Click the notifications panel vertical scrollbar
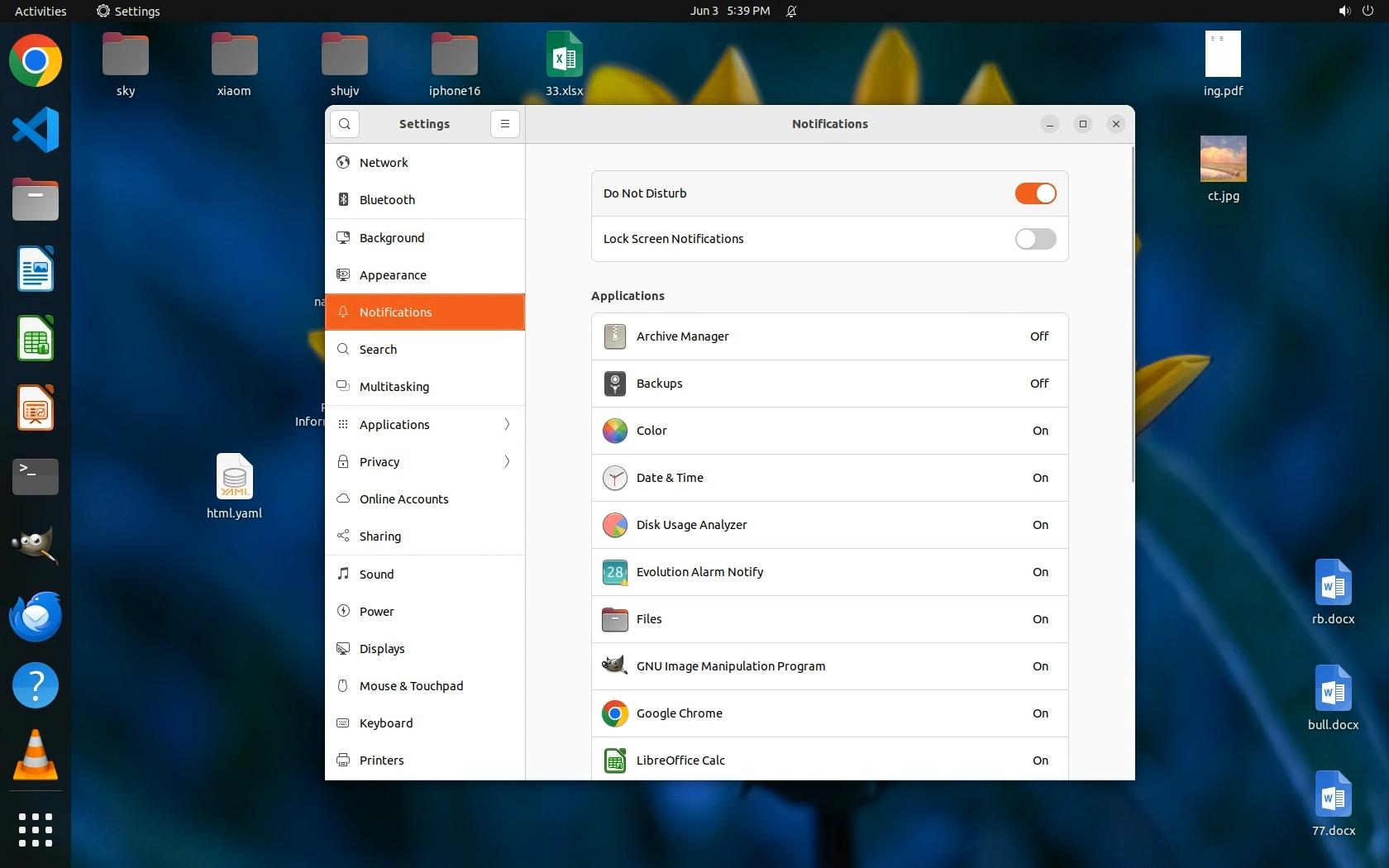 [x=1132, y=314]
